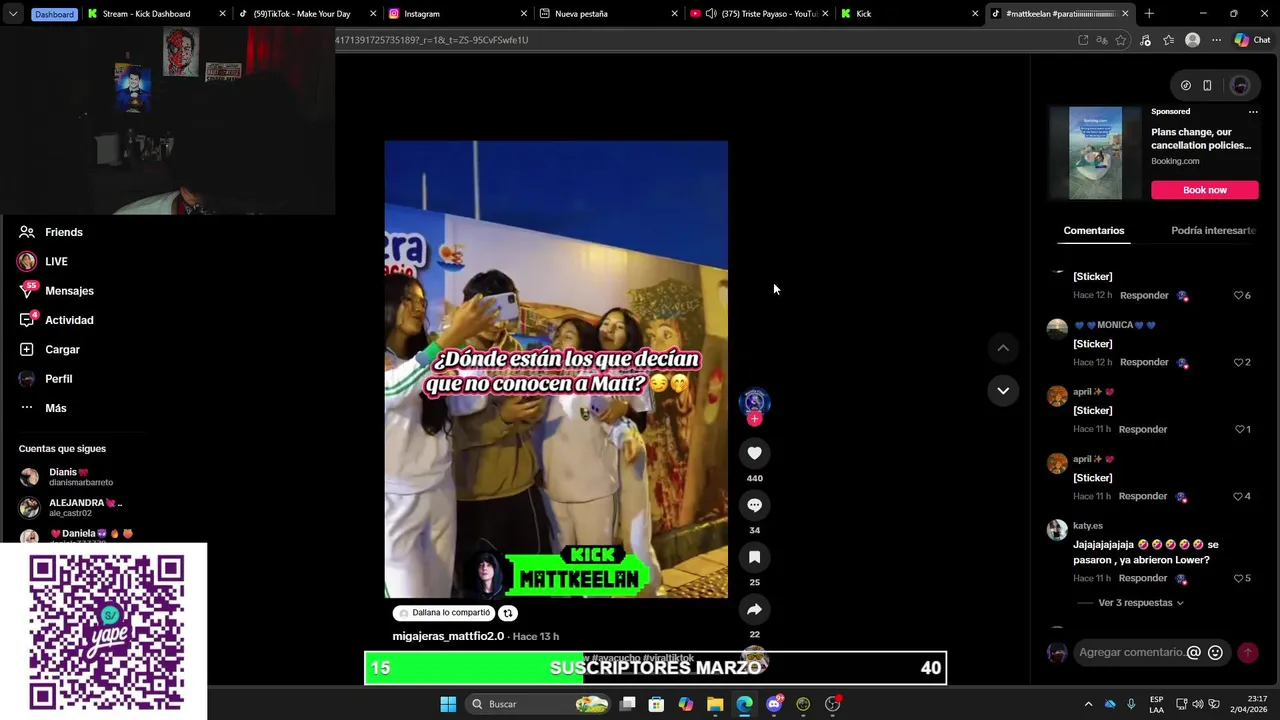Open Edge favorites list icon
The height and width of the screenshot is (720, 1280).
[x=1168, y=40]
